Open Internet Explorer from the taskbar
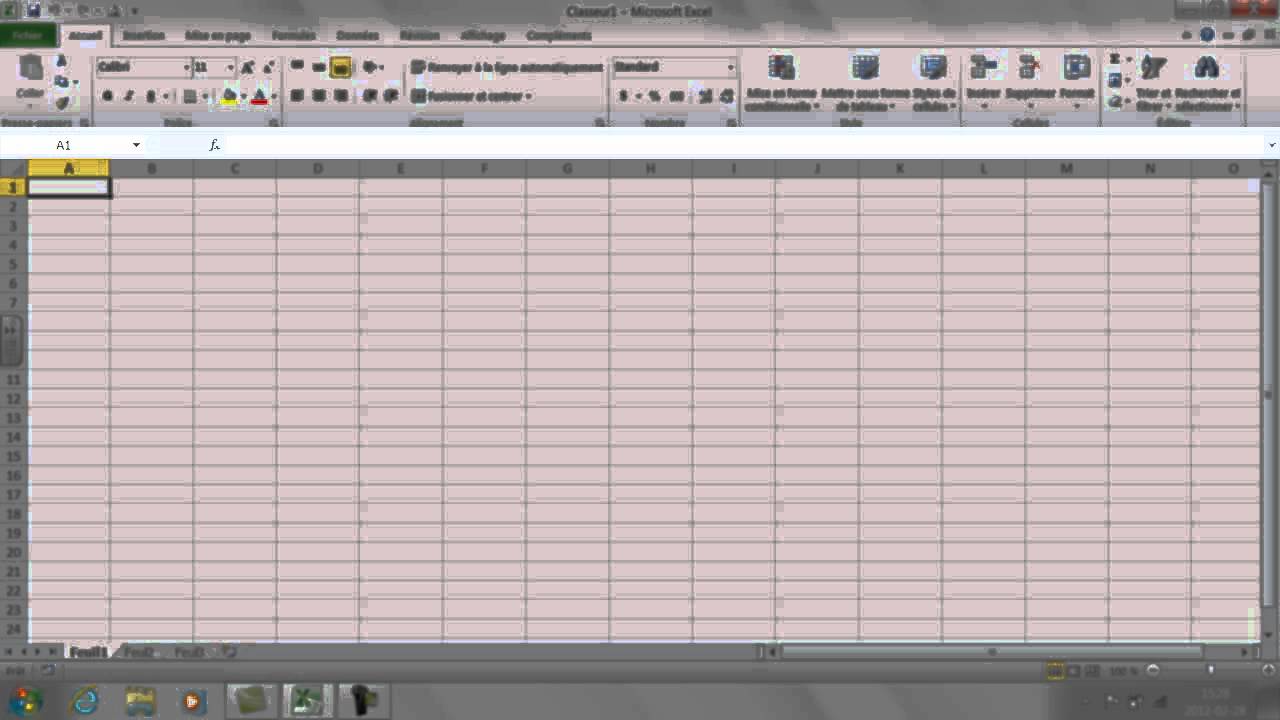 tap(85, 700)
